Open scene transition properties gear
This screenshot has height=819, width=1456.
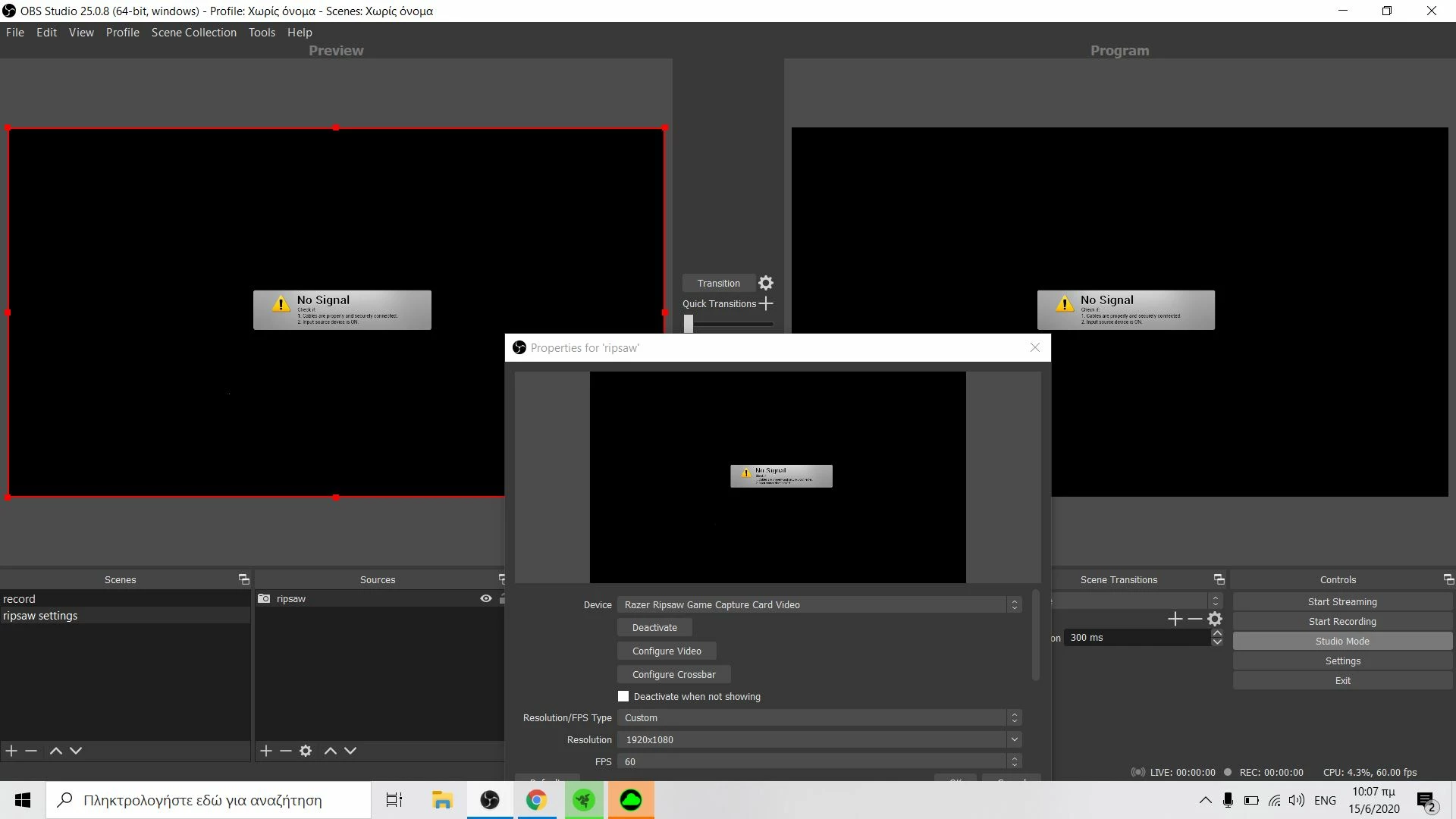[x=1215, y=619]
